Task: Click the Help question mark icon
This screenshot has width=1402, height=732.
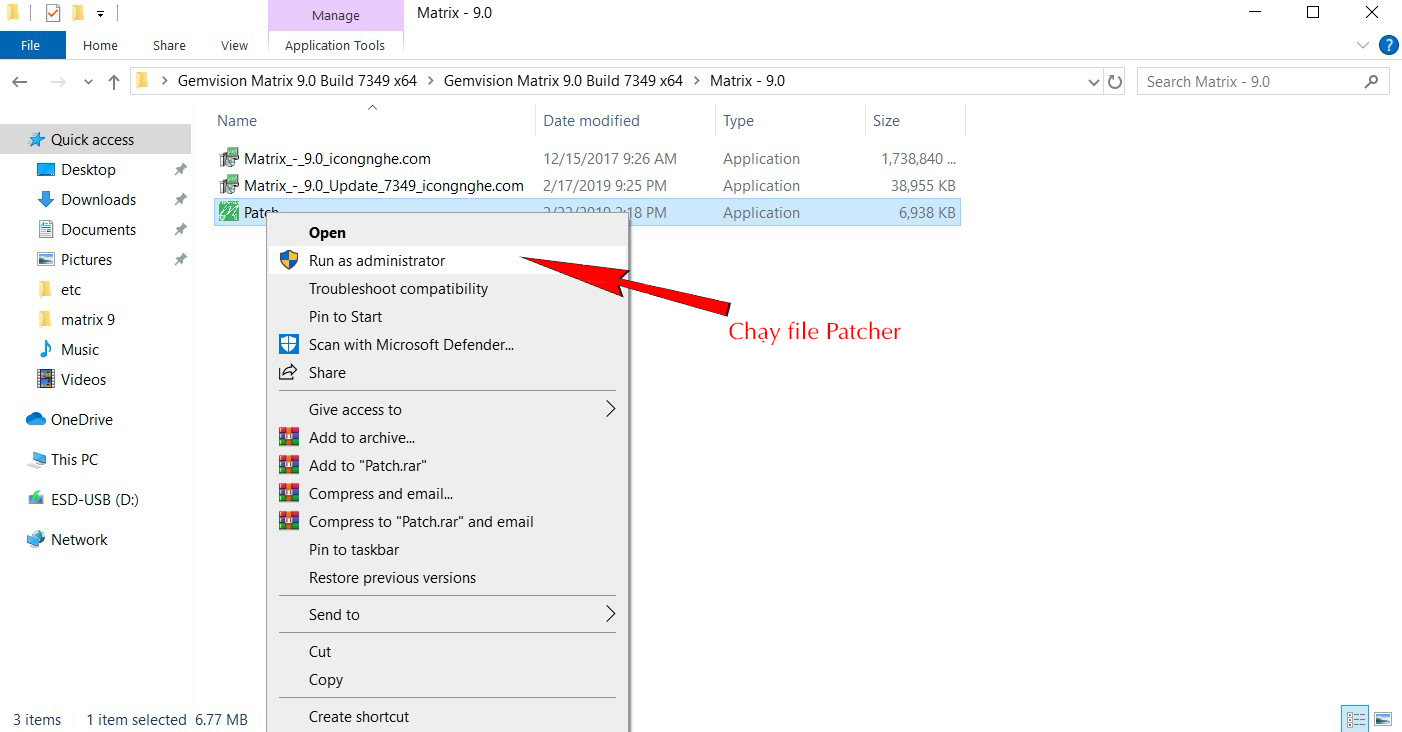Action: (1388, 45)
